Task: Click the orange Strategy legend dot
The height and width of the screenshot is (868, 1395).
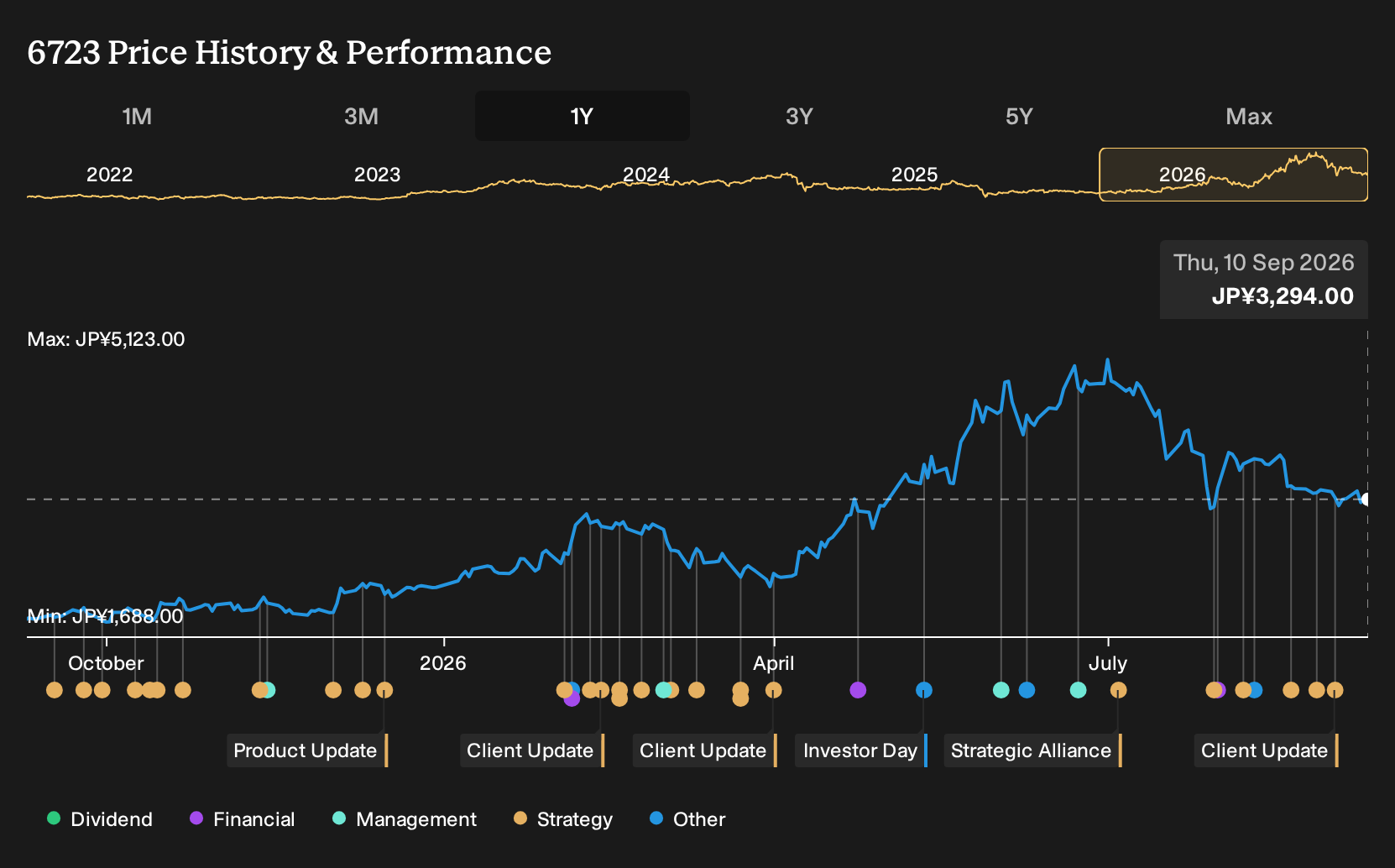Action: click(x=520, y=818)
